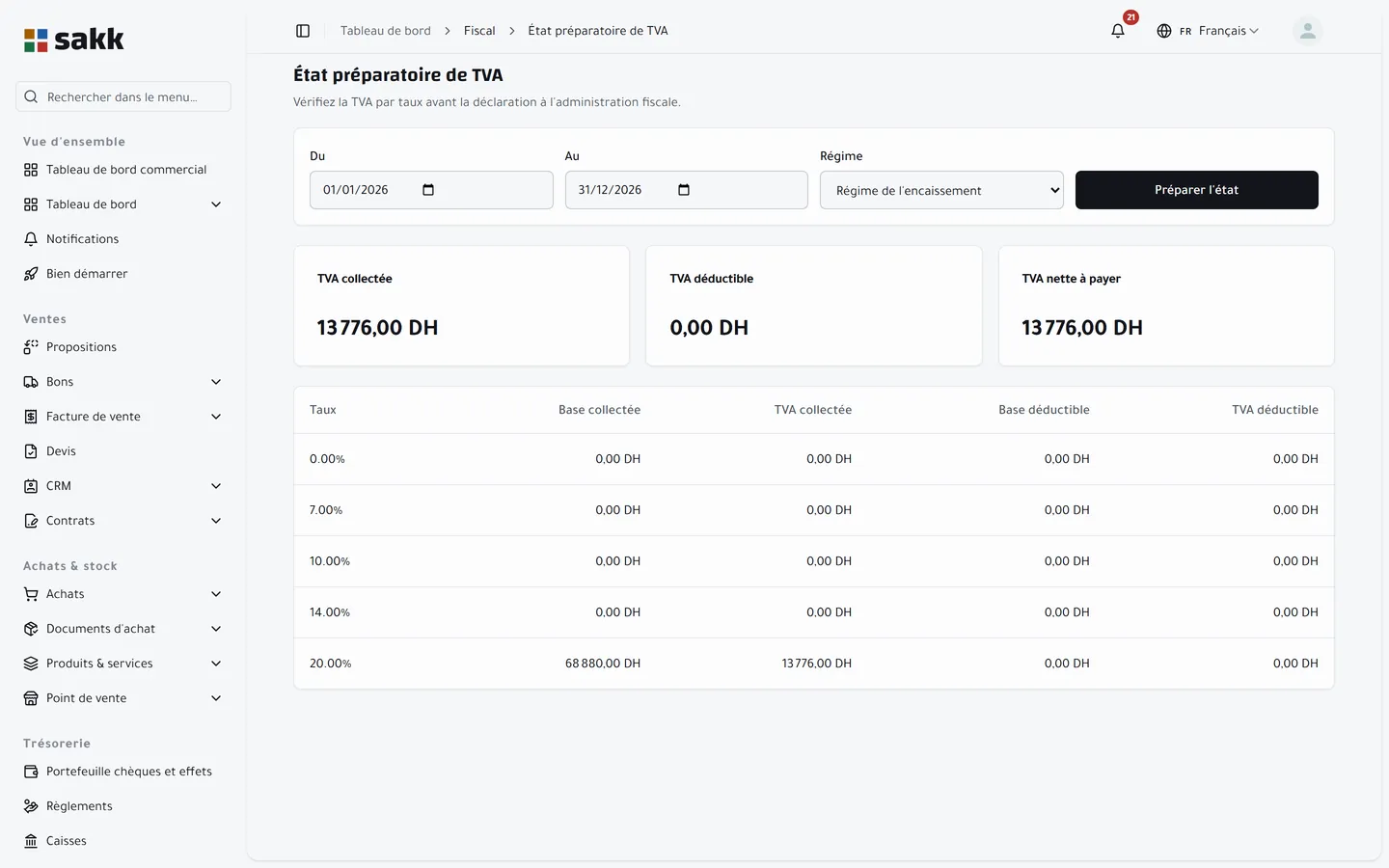Click the 68 880,00 DH base cell
This screenshot has height=868, width=1389.
point(603,664)
